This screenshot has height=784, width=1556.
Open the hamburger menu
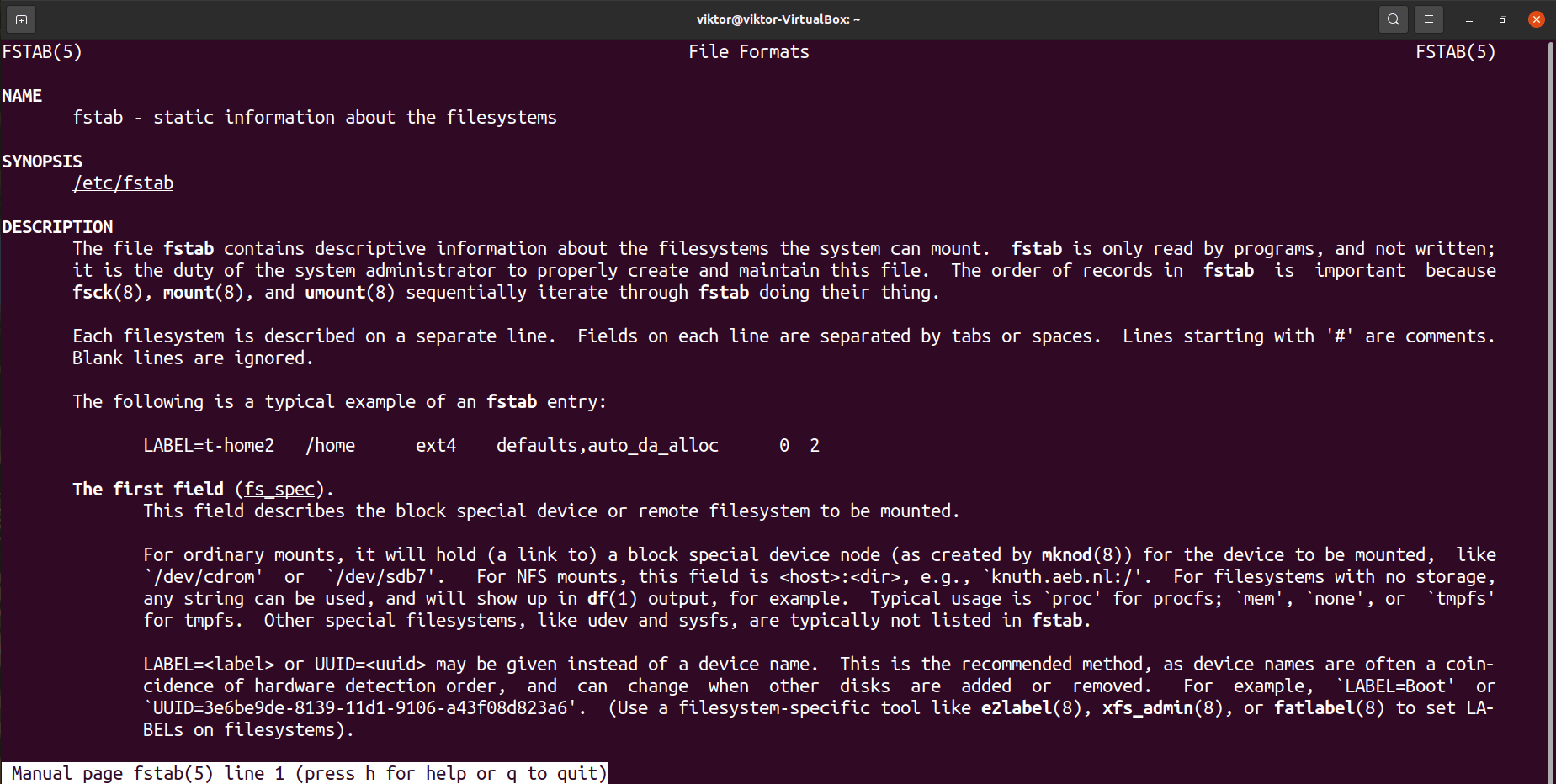(1428, 19)
